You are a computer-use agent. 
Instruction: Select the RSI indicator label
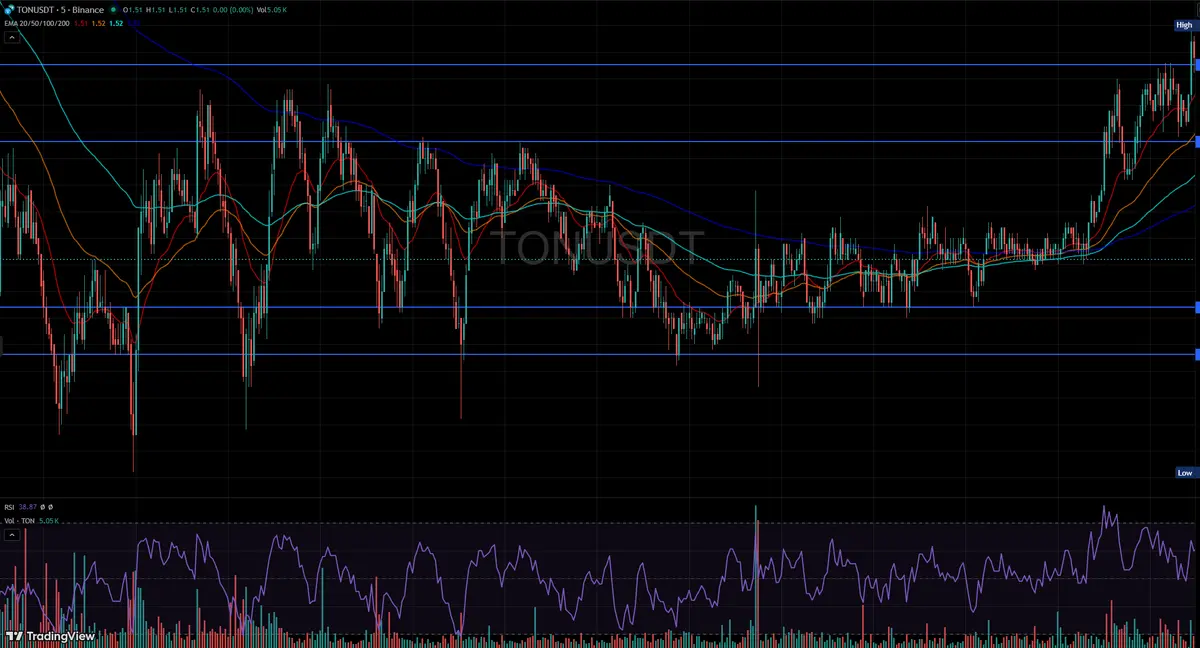[x=9, y=507]
